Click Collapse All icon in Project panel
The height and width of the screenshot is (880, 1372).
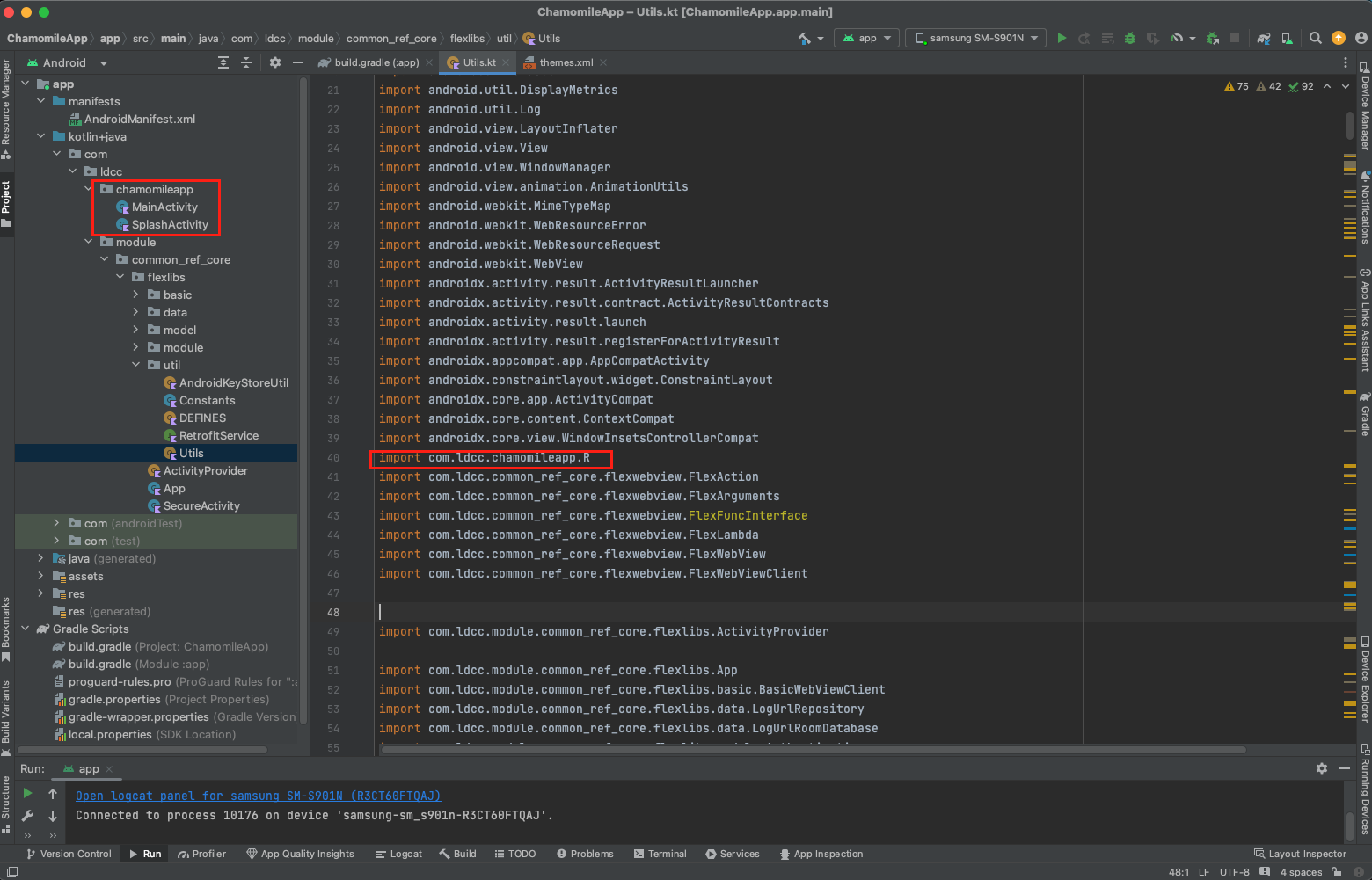[246, 62]
